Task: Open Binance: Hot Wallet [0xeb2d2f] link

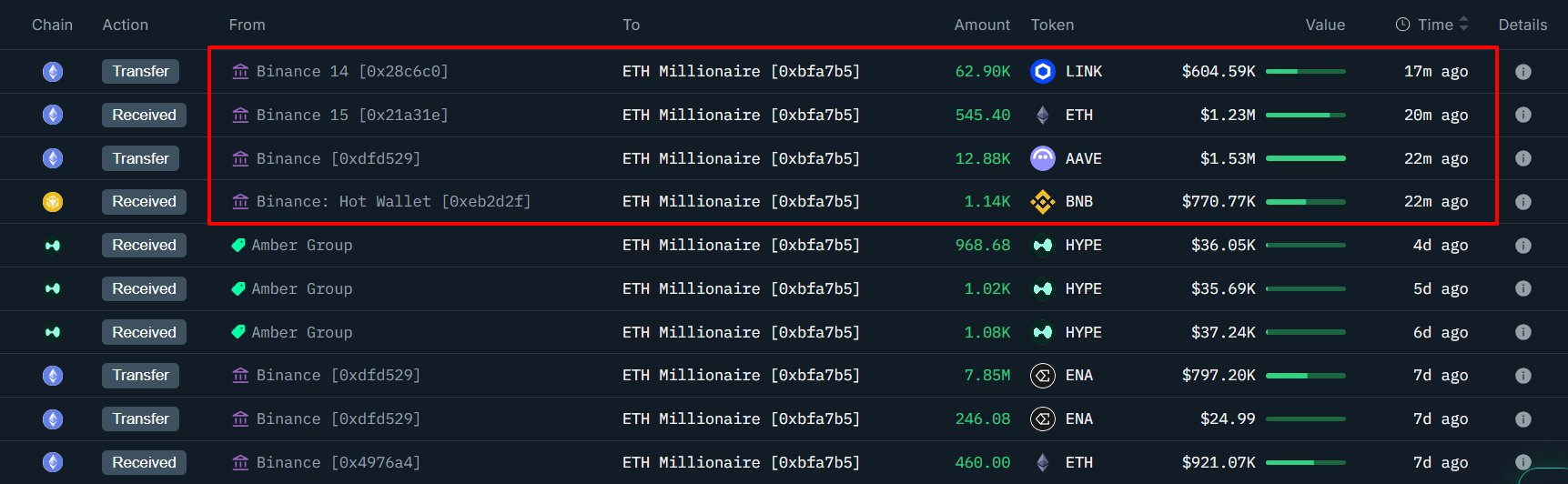Action: tap(393, 202)
